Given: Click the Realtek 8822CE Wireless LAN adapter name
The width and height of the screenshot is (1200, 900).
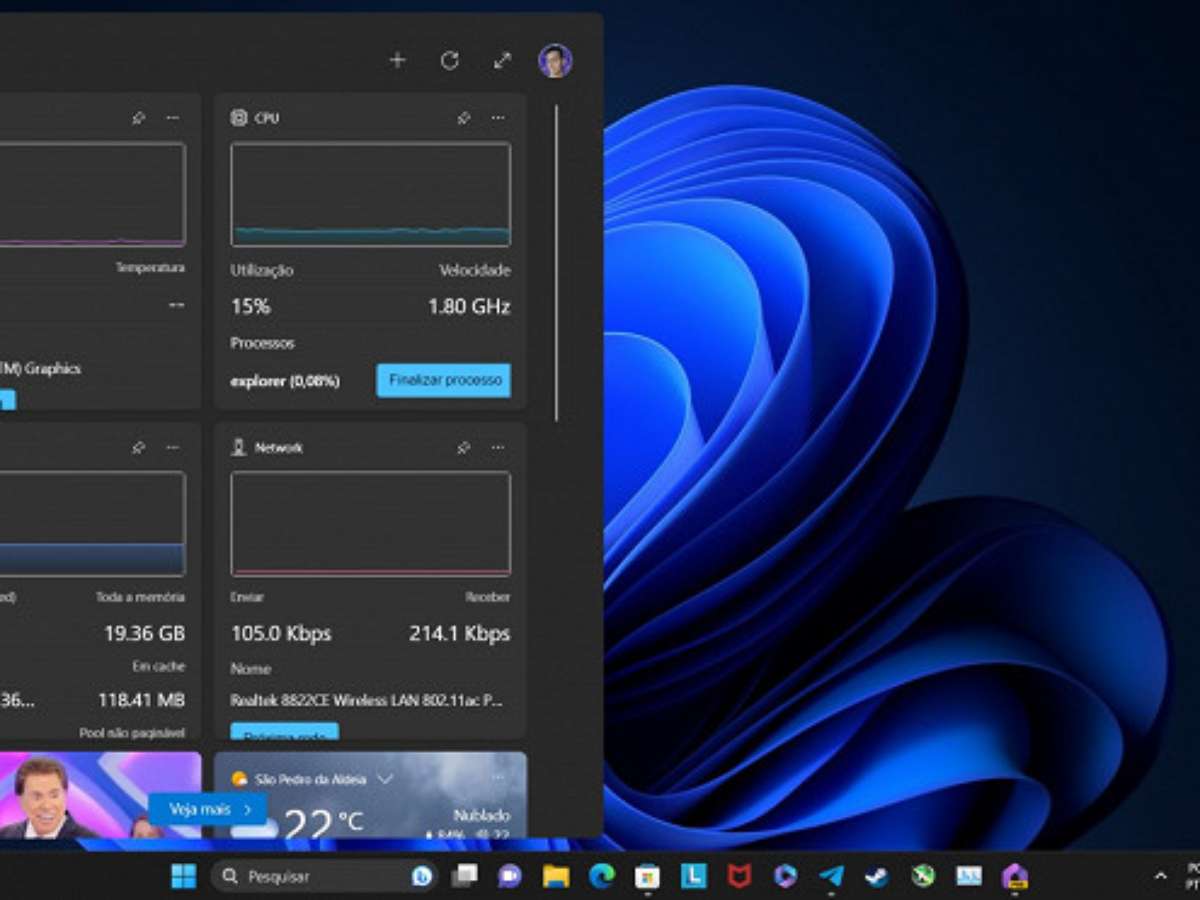Looking at the screenshot, I should click(367, 700).
